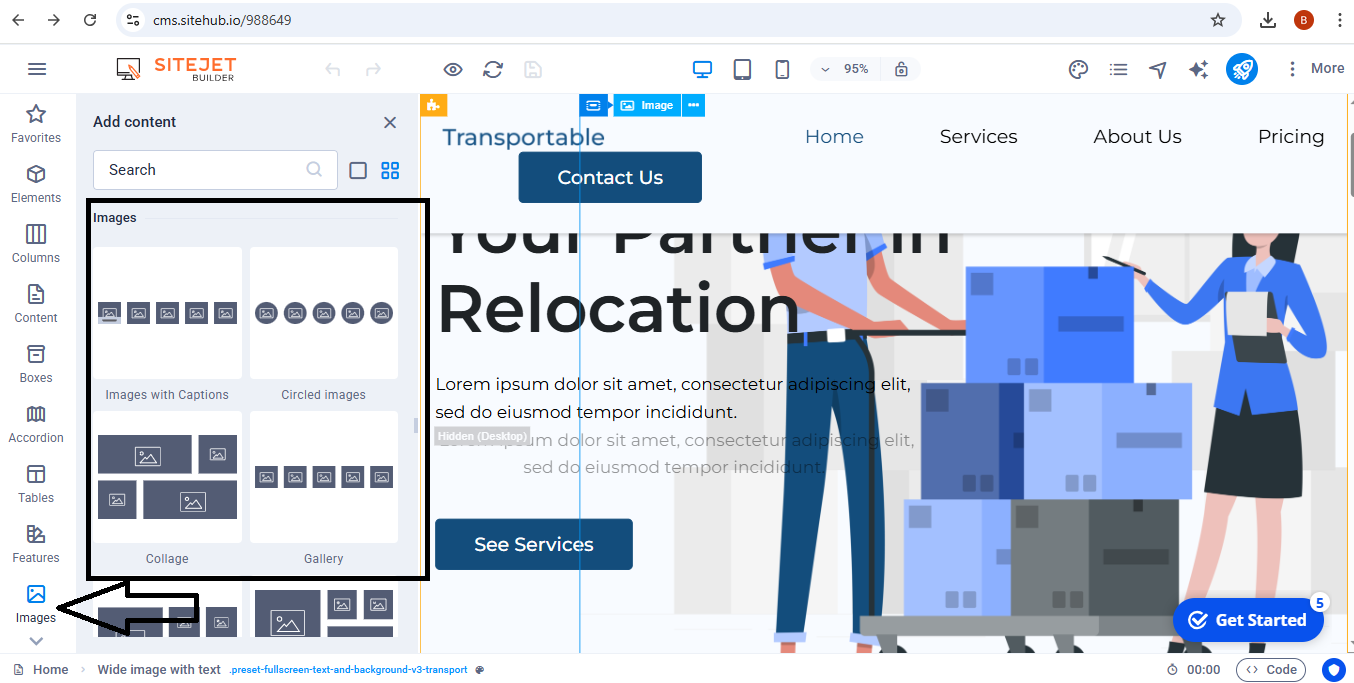Image resolution: width=1354 pixels, height=683 pixels.
Task: Switch to tablet device view
Action: [x=742, y=69]
